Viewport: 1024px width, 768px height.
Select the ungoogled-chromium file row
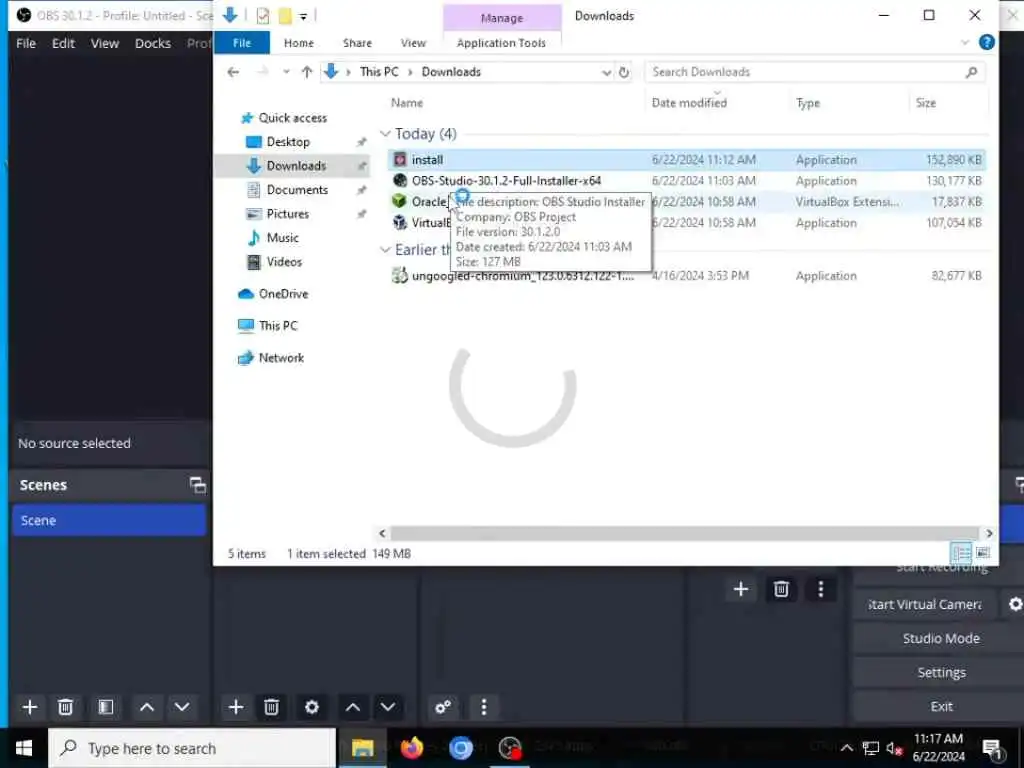tap(687, 276)
